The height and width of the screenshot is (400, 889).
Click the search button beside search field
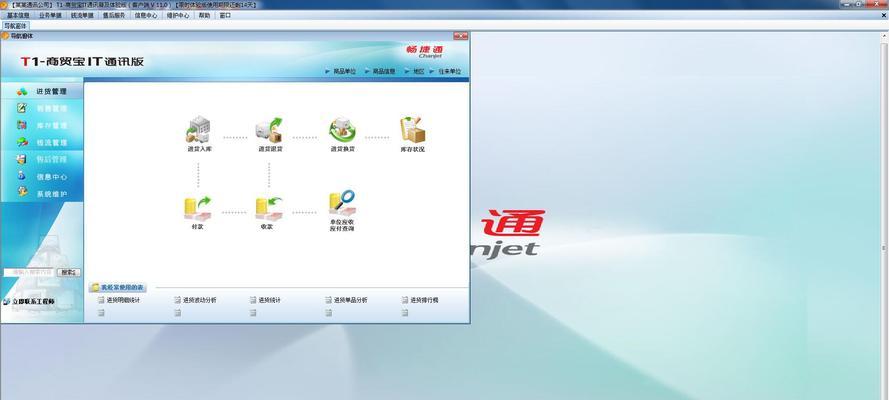pyautogui.click(x=69, y=273)
